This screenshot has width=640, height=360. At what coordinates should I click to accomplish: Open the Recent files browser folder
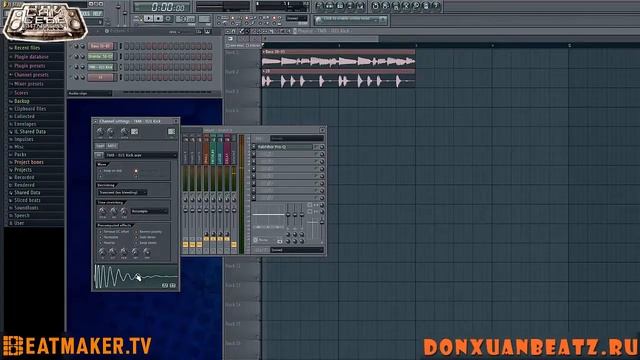(27, 48)
